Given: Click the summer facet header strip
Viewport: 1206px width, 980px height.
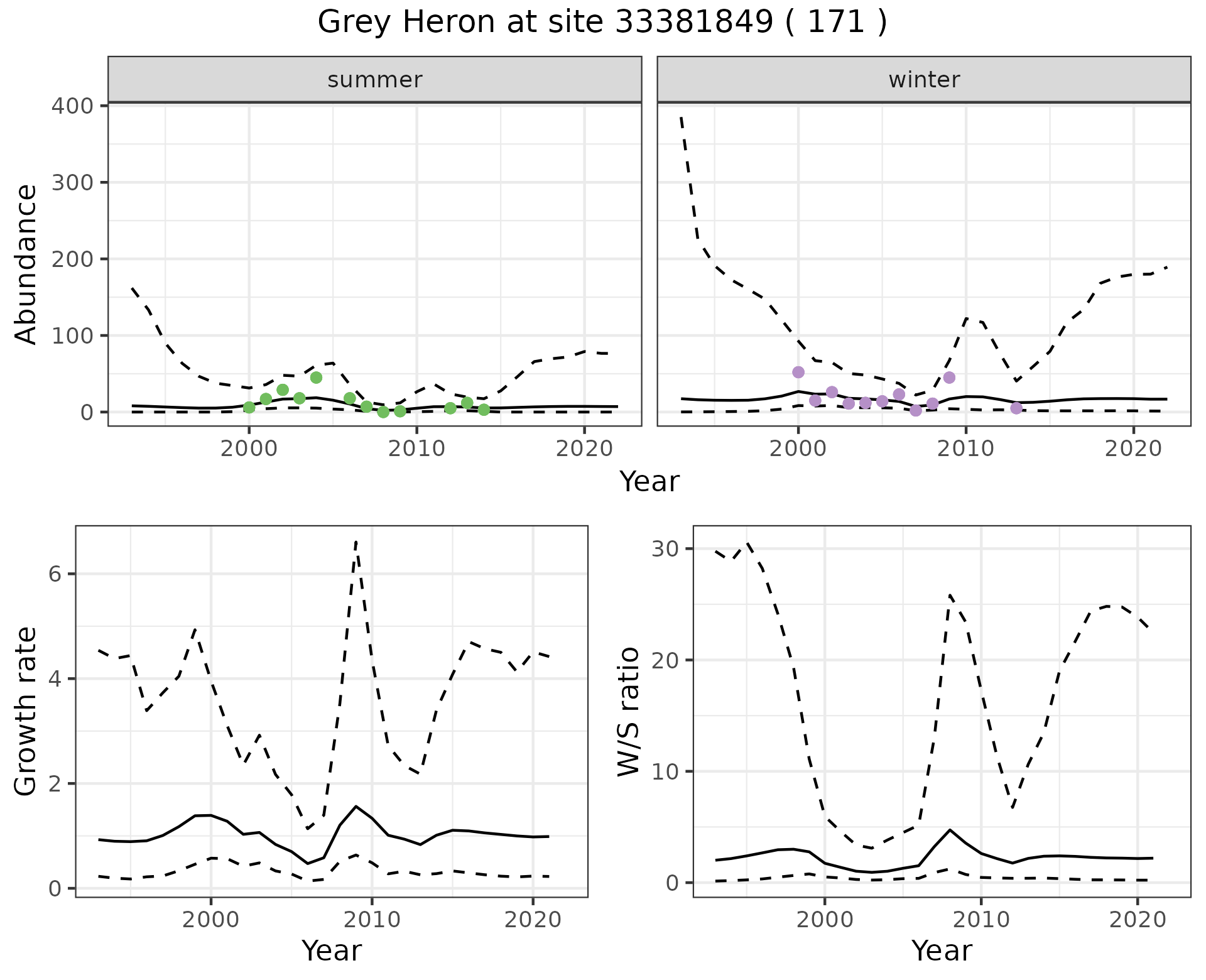Looking at the screenshot, I should pos(374,80).
